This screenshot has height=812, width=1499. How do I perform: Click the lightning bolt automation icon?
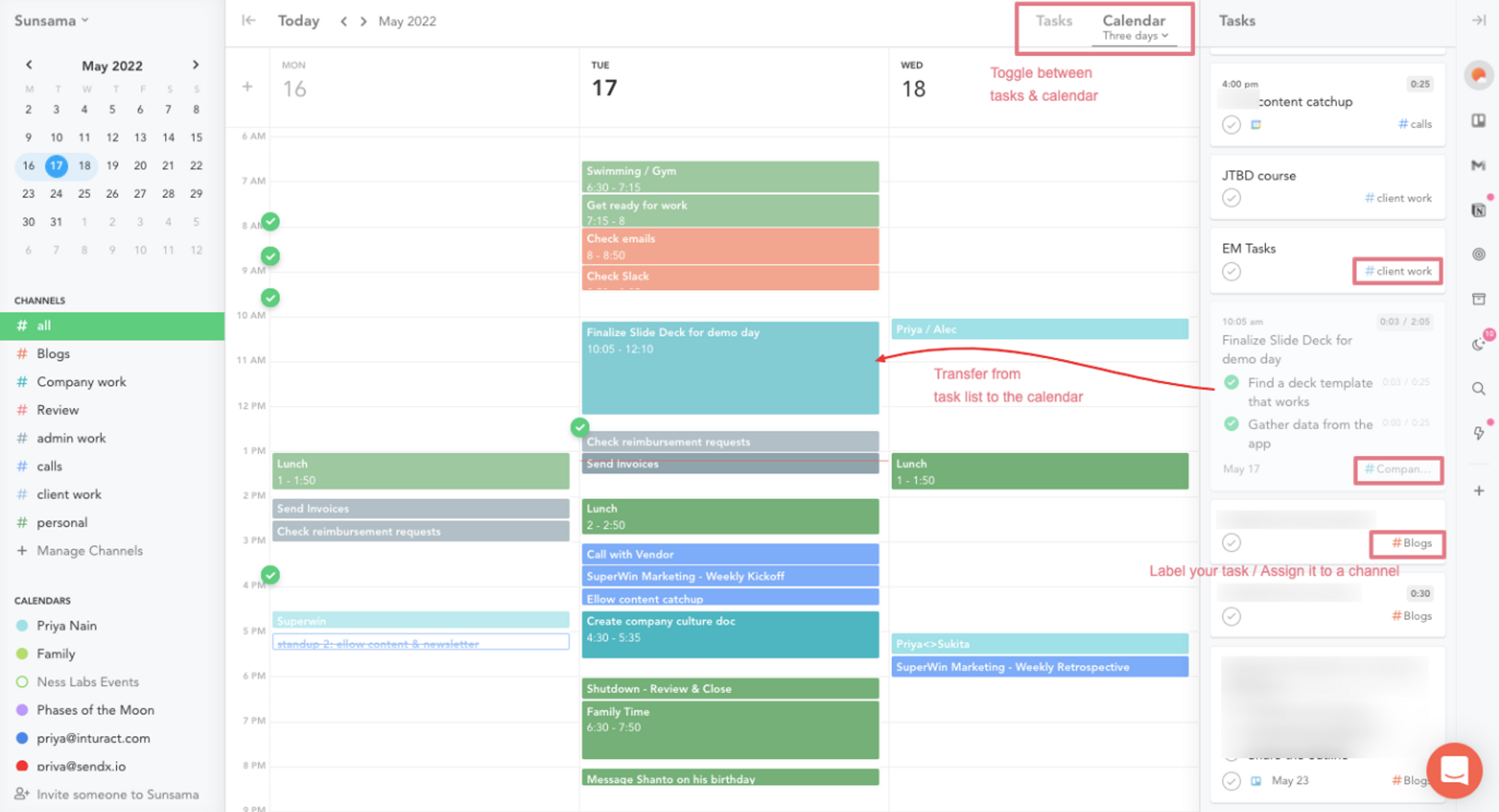[x=1479, y=433]
